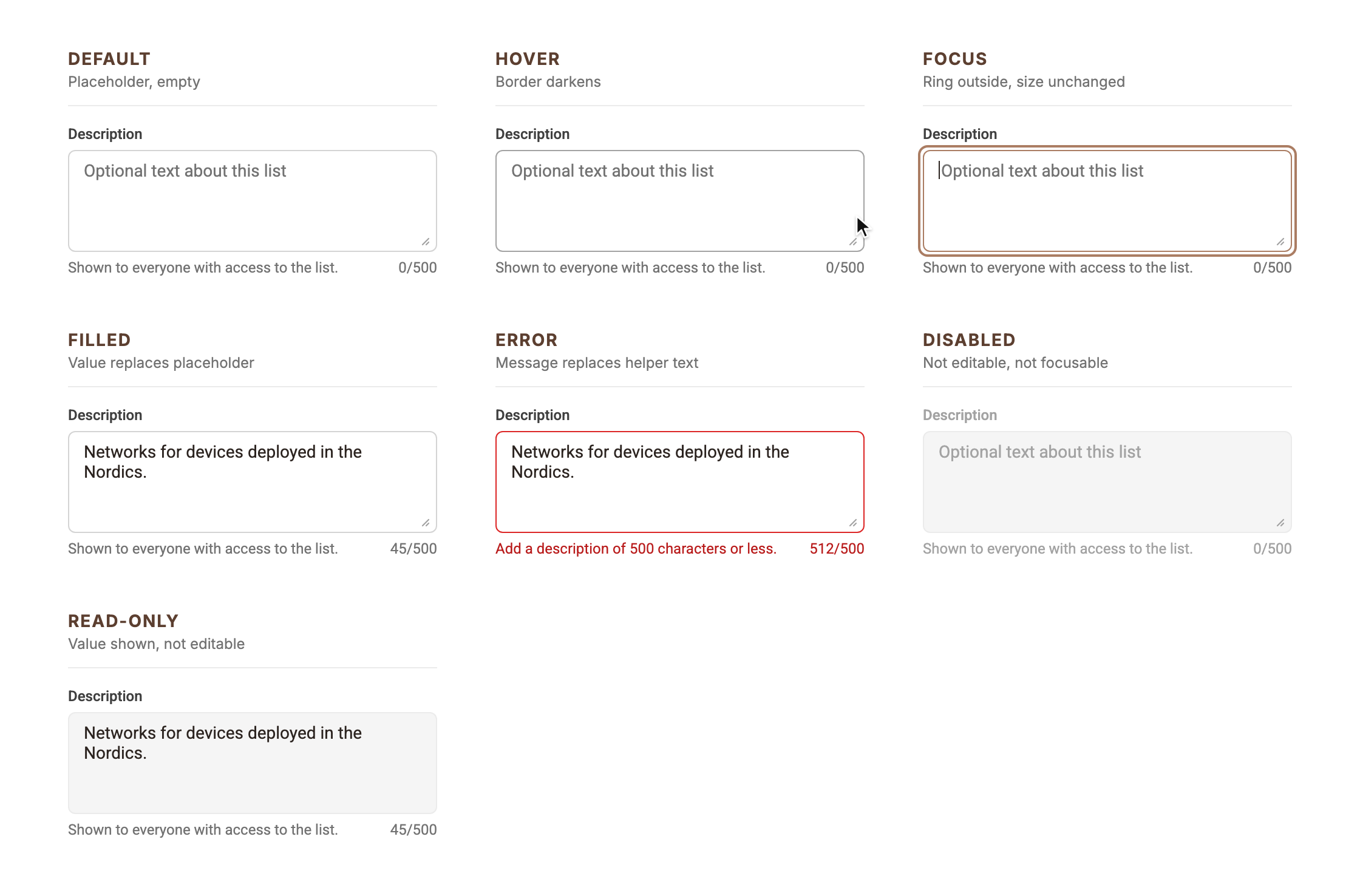Image resolution: width=1360 pixels, height=896 pixels.
Task: Click the 0/500 counter under Disabled
Action: [x=1273, y=549]
